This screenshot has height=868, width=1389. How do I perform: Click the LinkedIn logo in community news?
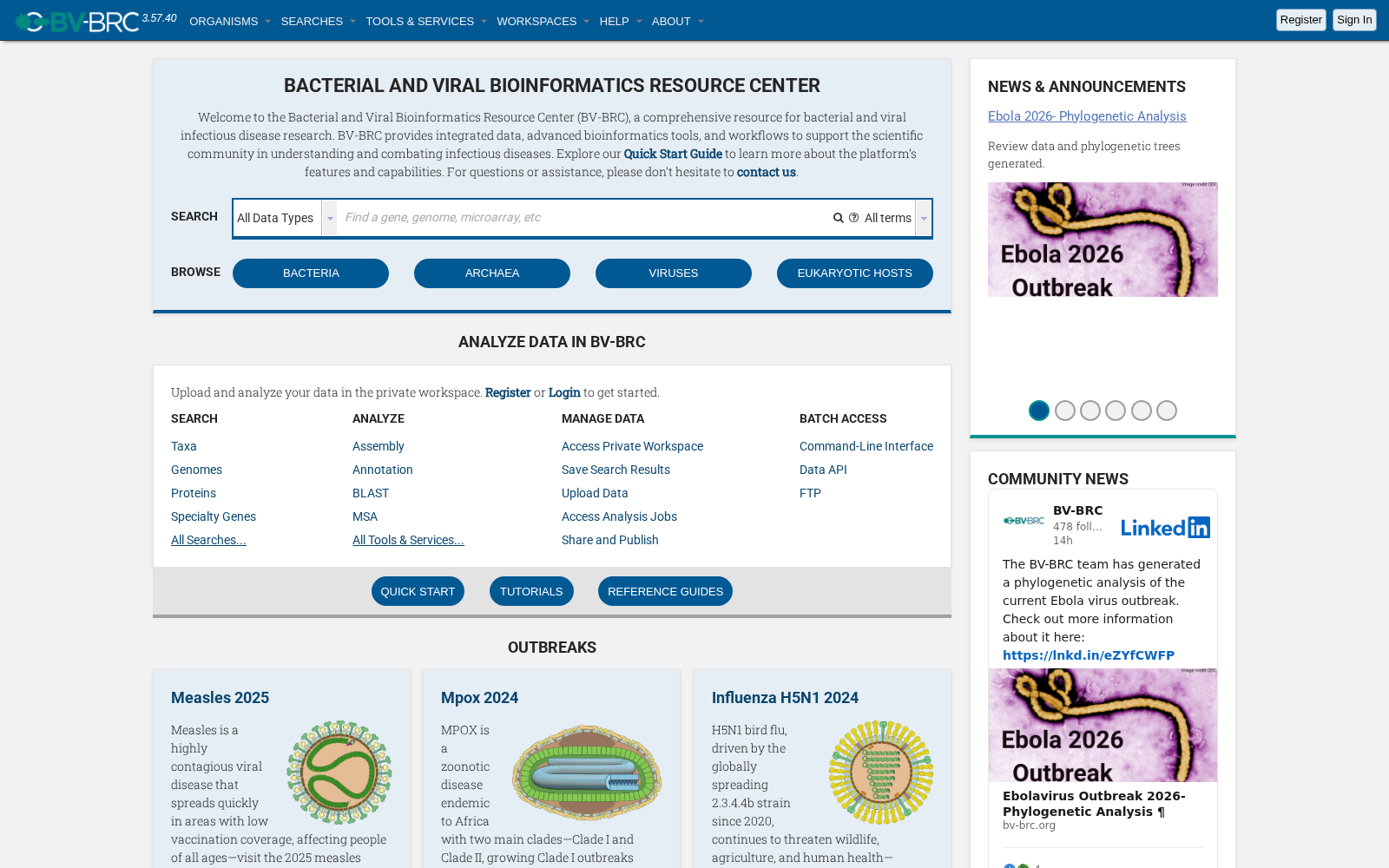(1165, 527)
